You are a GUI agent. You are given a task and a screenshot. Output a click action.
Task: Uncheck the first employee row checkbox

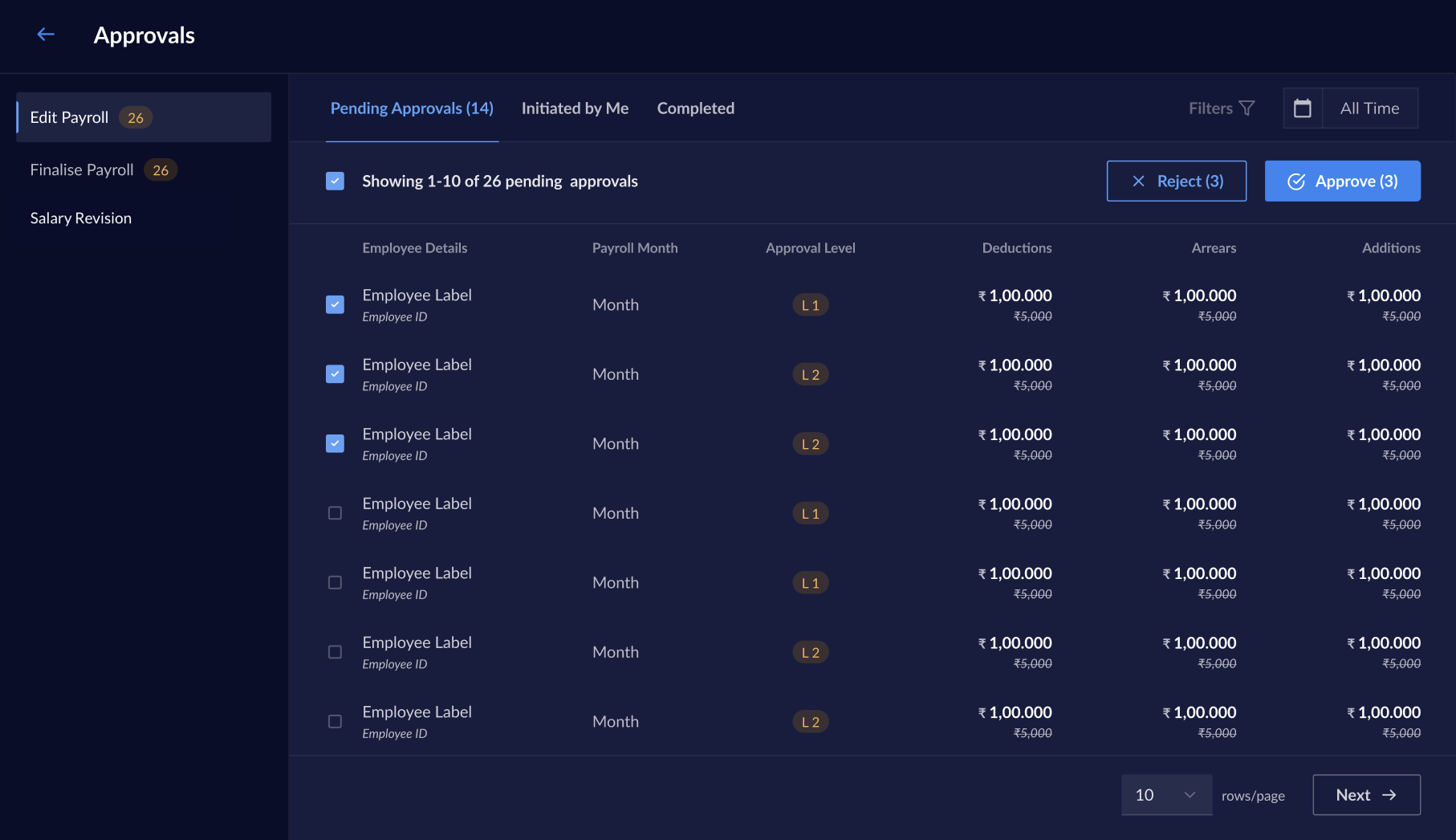click(335, 305)
